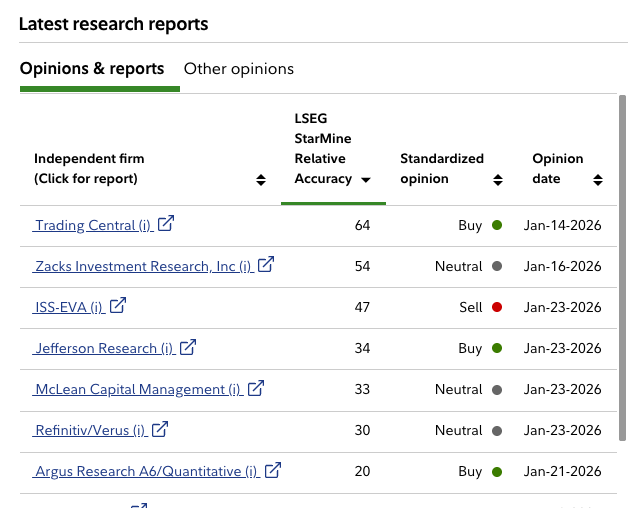Sort by Opinion date column arrows
This screenshot has height=508, width=634.
pos(598,180)
